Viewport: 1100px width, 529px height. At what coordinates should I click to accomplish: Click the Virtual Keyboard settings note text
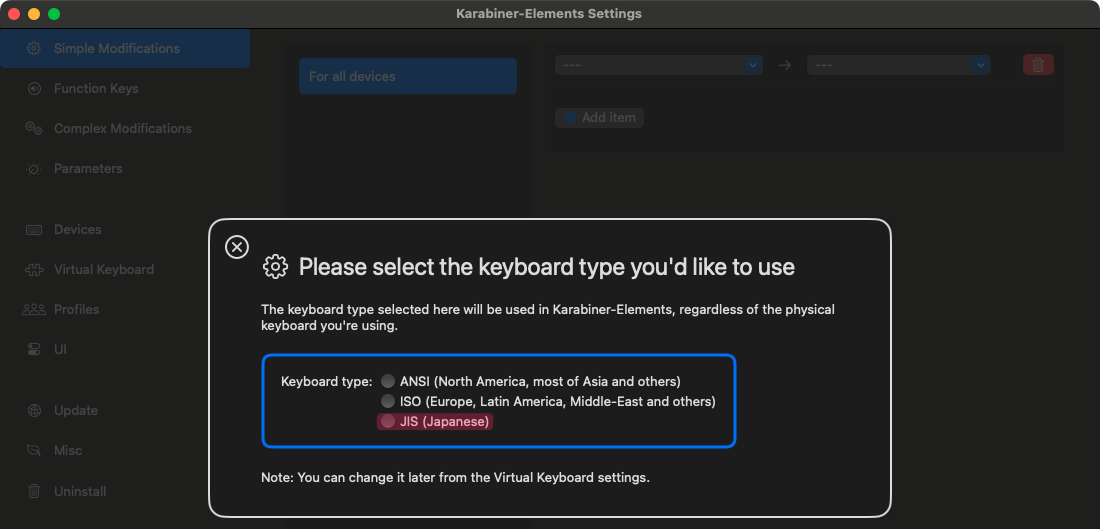click(455, 478)
